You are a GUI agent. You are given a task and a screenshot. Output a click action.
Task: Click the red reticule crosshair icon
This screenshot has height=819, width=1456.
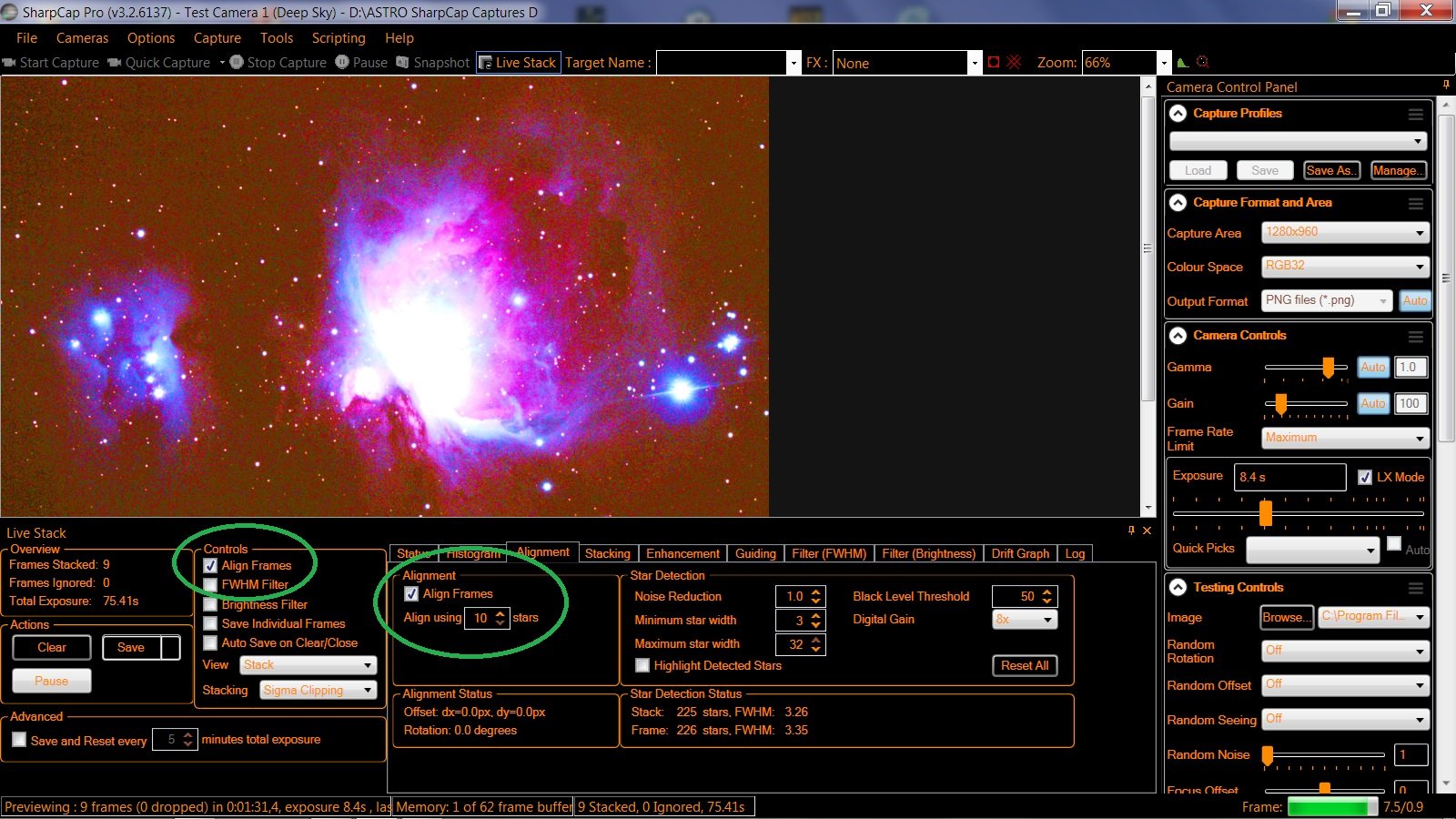[1015, 62]
